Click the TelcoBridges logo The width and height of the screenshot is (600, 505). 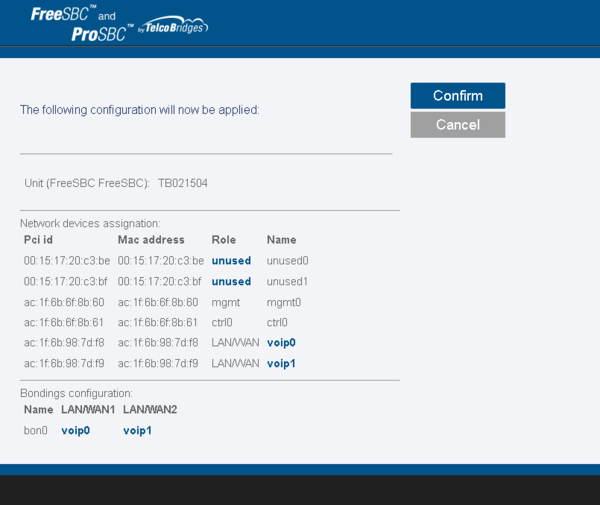(x=173, y=26)
